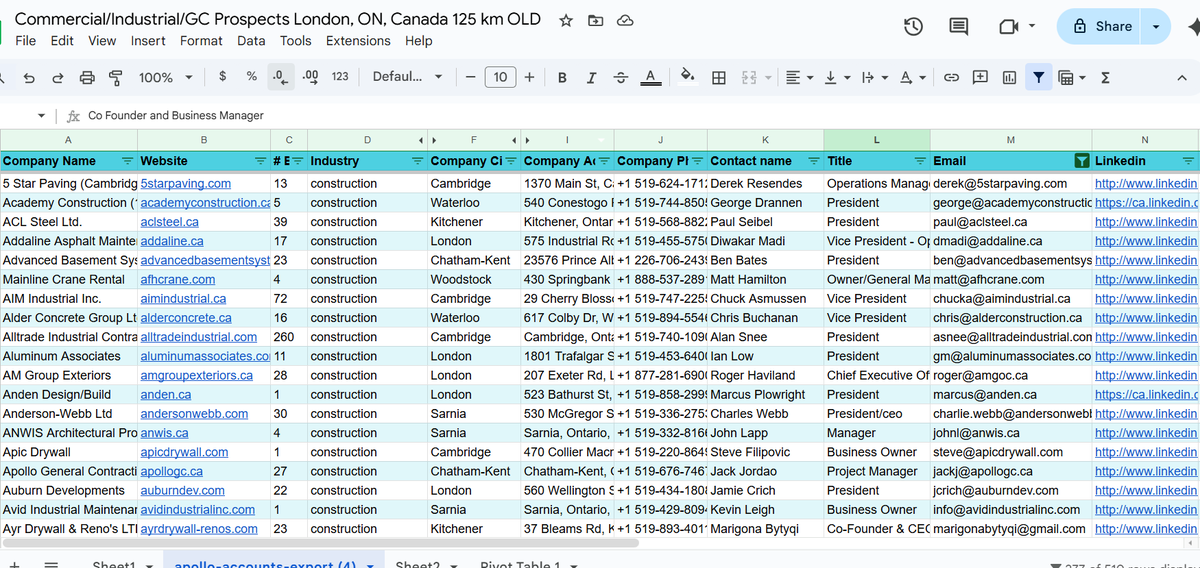Star the document title
The width and height of the screenshot is (1200, 568).
point(566,20)
